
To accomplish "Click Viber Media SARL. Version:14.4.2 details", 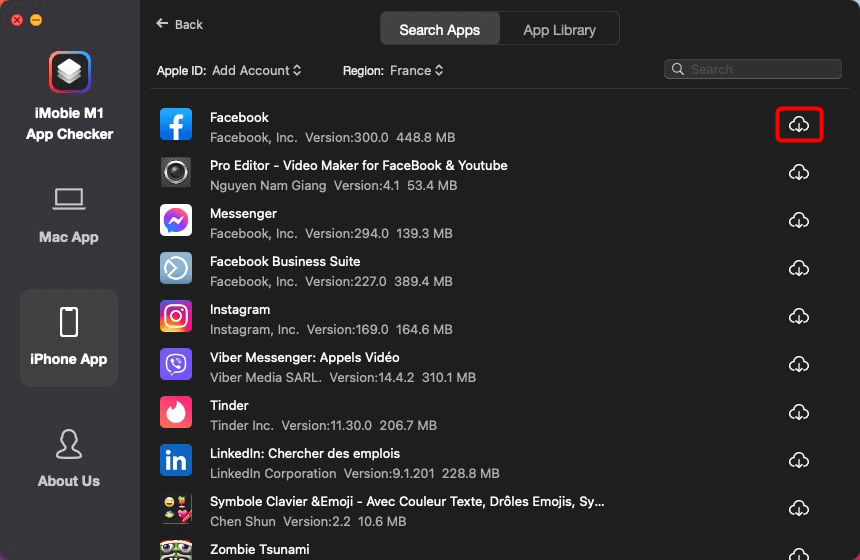I will pyautogui.click(x=343, y=377).
